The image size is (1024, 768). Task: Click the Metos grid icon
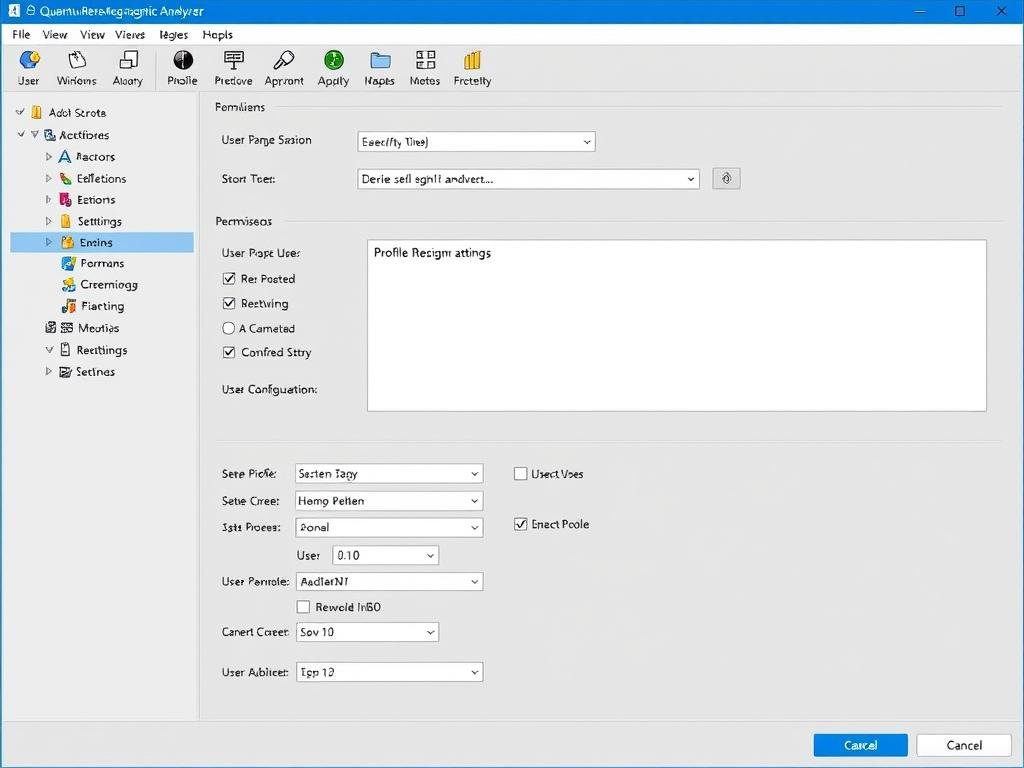point(425,62)
